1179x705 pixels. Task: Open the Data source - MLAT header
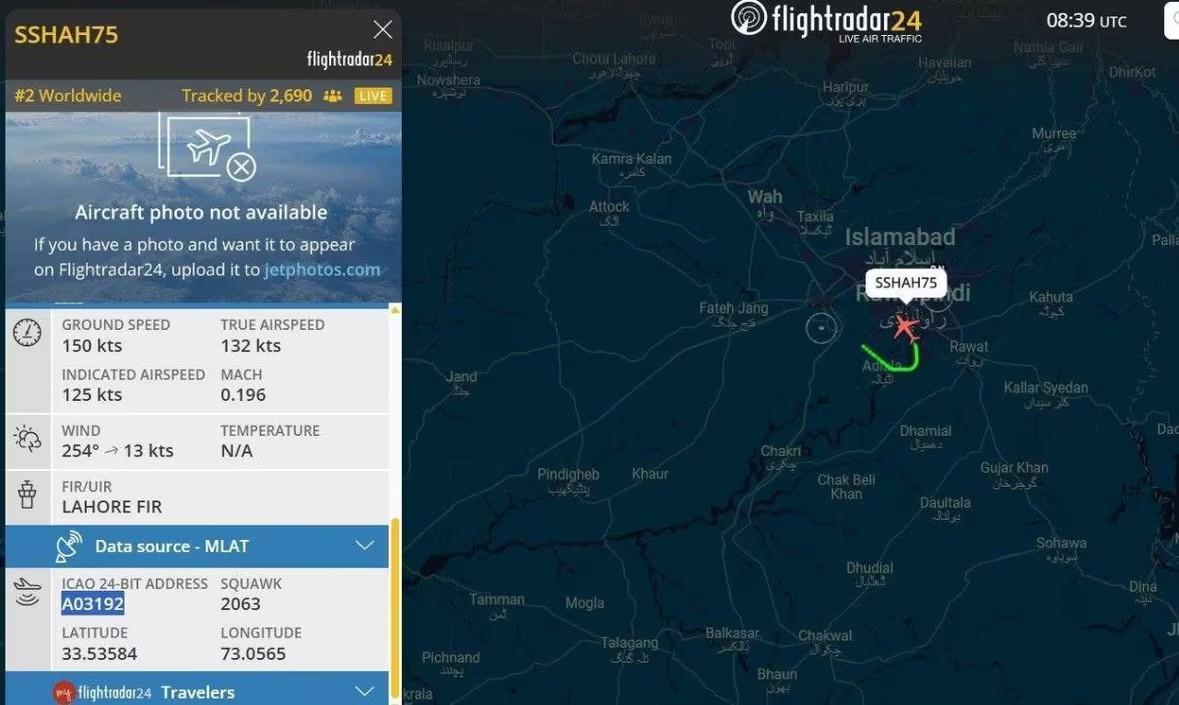[x=197, y=546]
